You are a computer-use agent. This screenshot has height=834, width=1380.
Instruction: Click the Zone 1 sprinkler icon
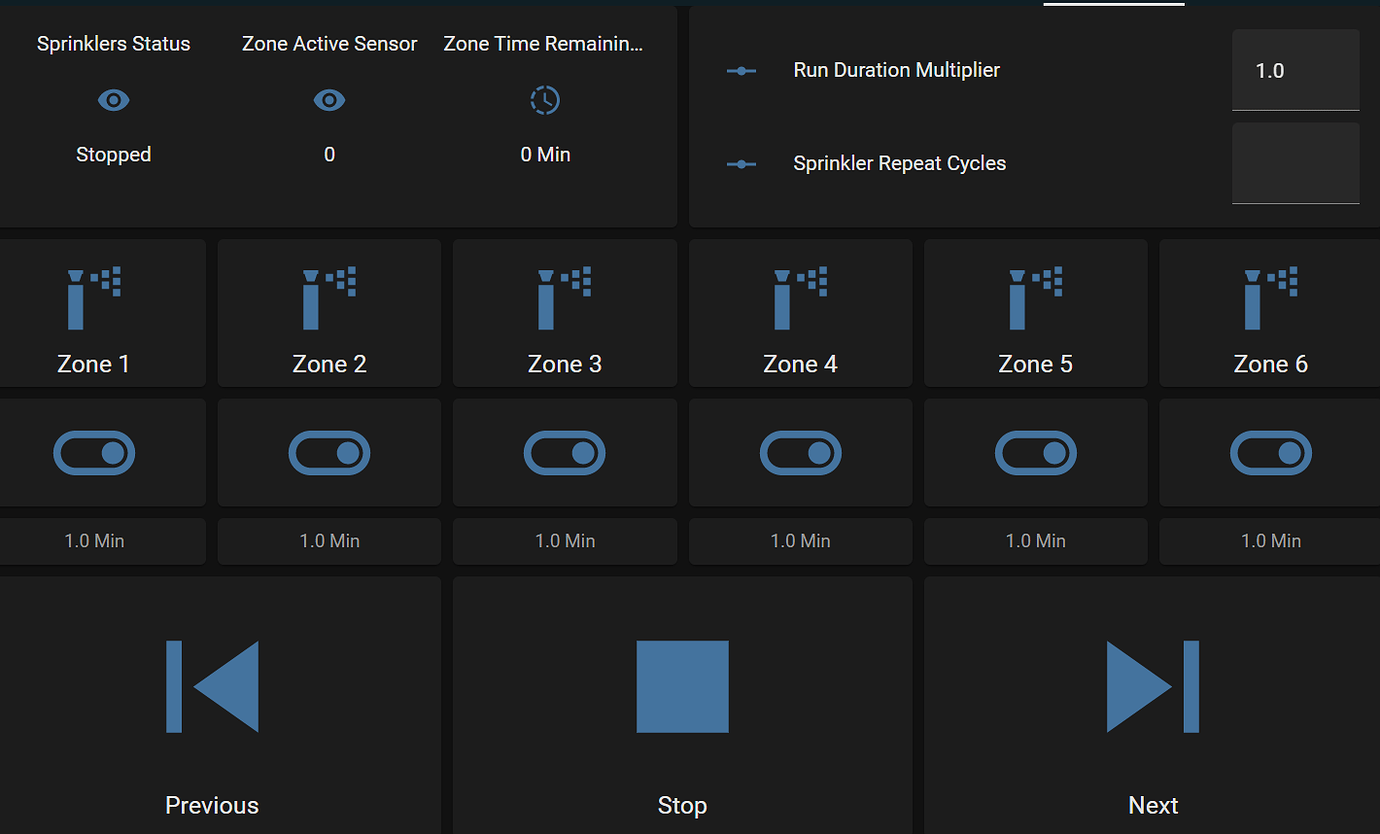pos(93,298)
